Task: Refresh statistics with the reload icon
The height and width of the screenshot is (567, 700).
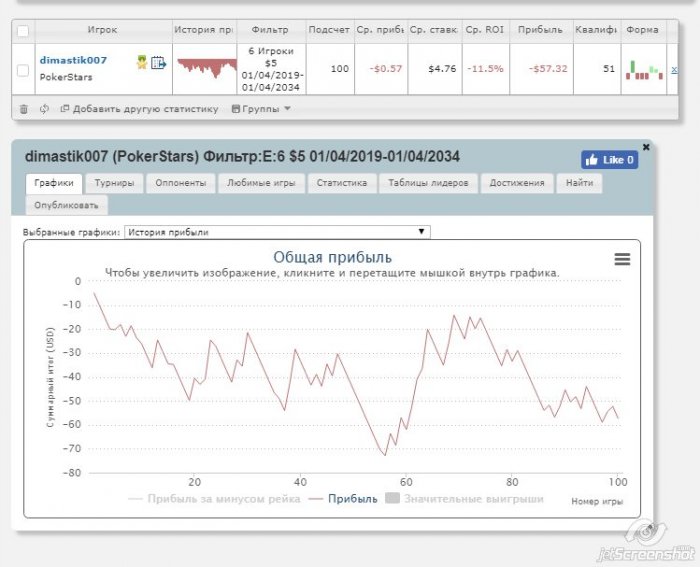Action: 44,109
